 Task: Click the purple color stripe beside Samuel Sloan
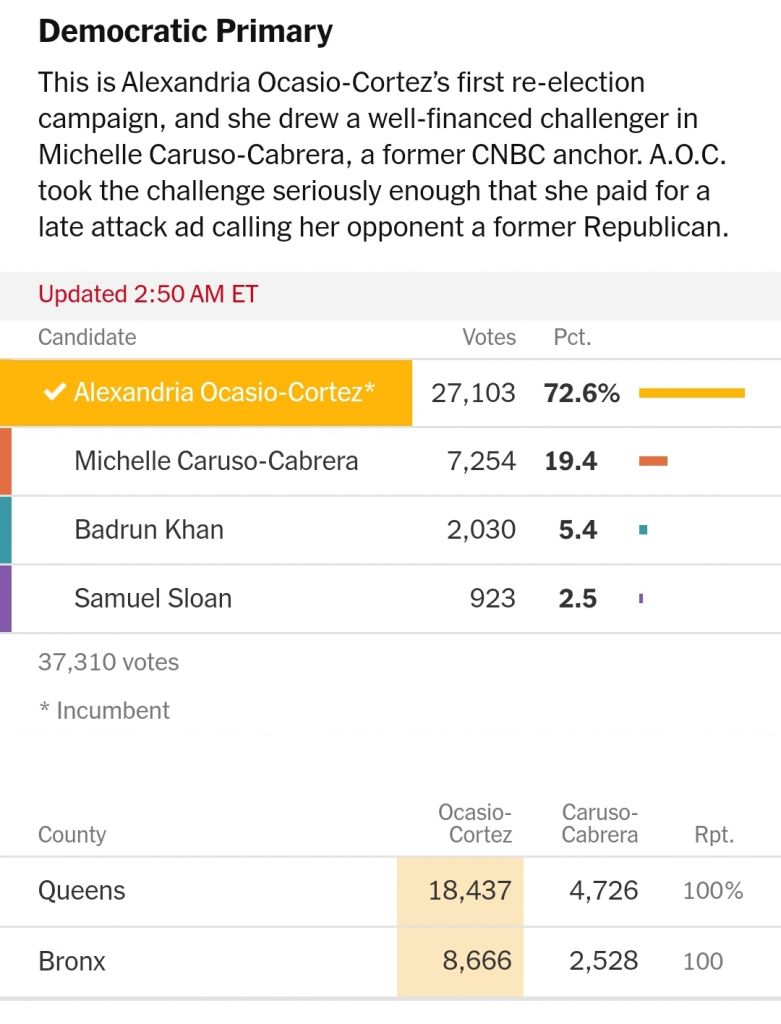tap(6, 598)
